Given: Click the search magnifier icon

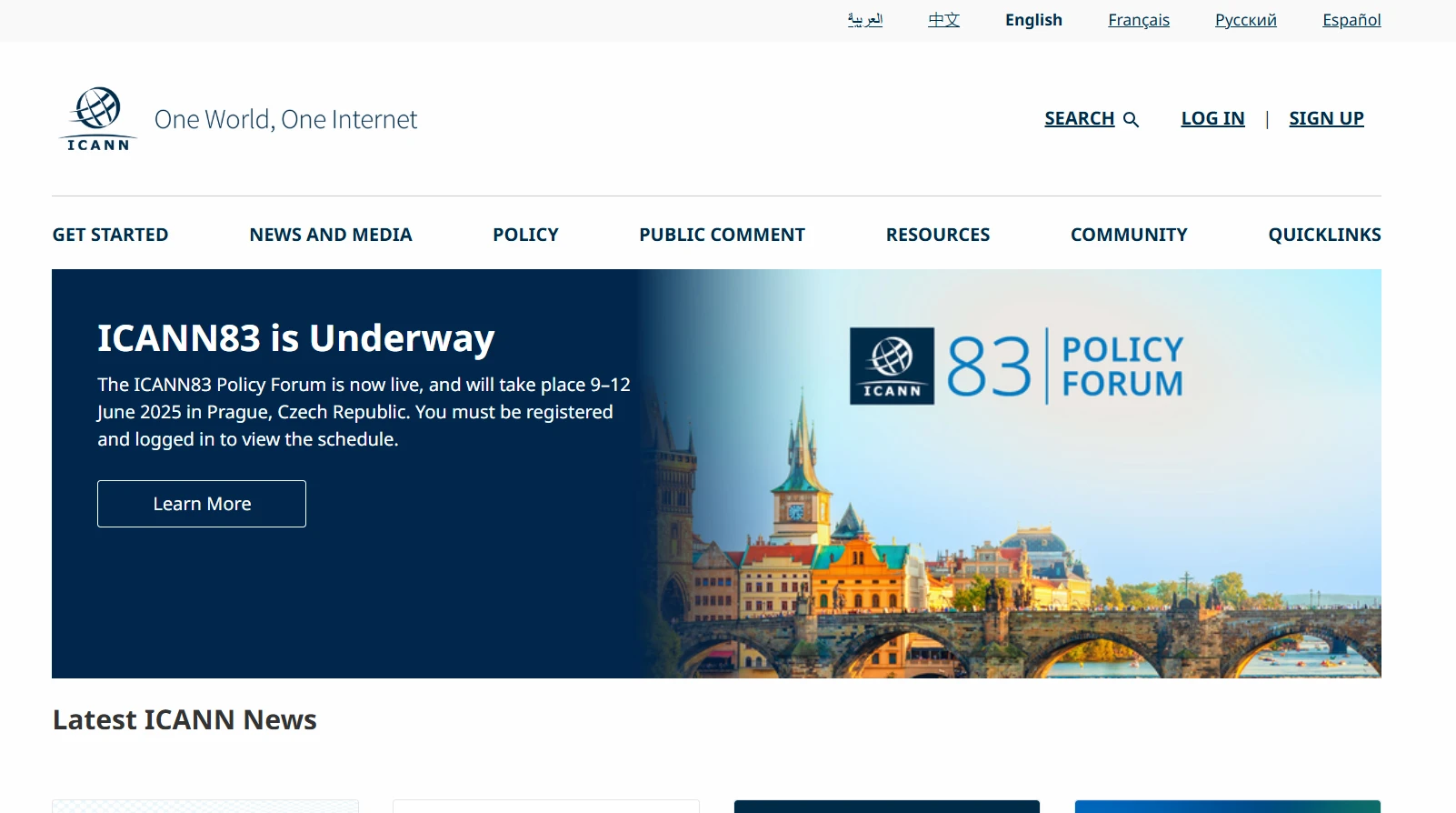Looking at the screenshot, I should 1131,119.
